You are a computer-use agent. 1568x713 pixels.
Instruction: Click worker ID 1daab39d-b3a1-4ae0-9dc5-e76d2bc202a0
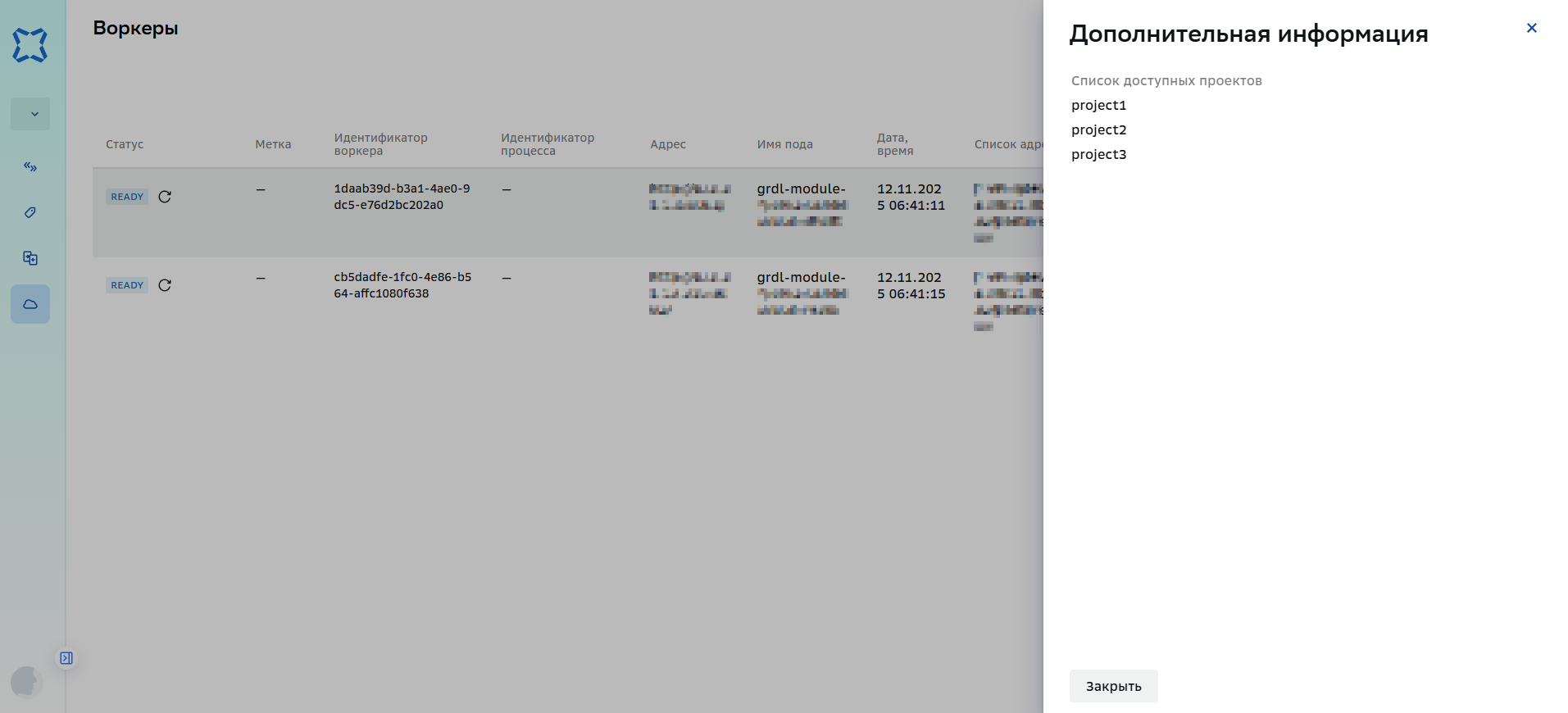click(x=402, y=197)
